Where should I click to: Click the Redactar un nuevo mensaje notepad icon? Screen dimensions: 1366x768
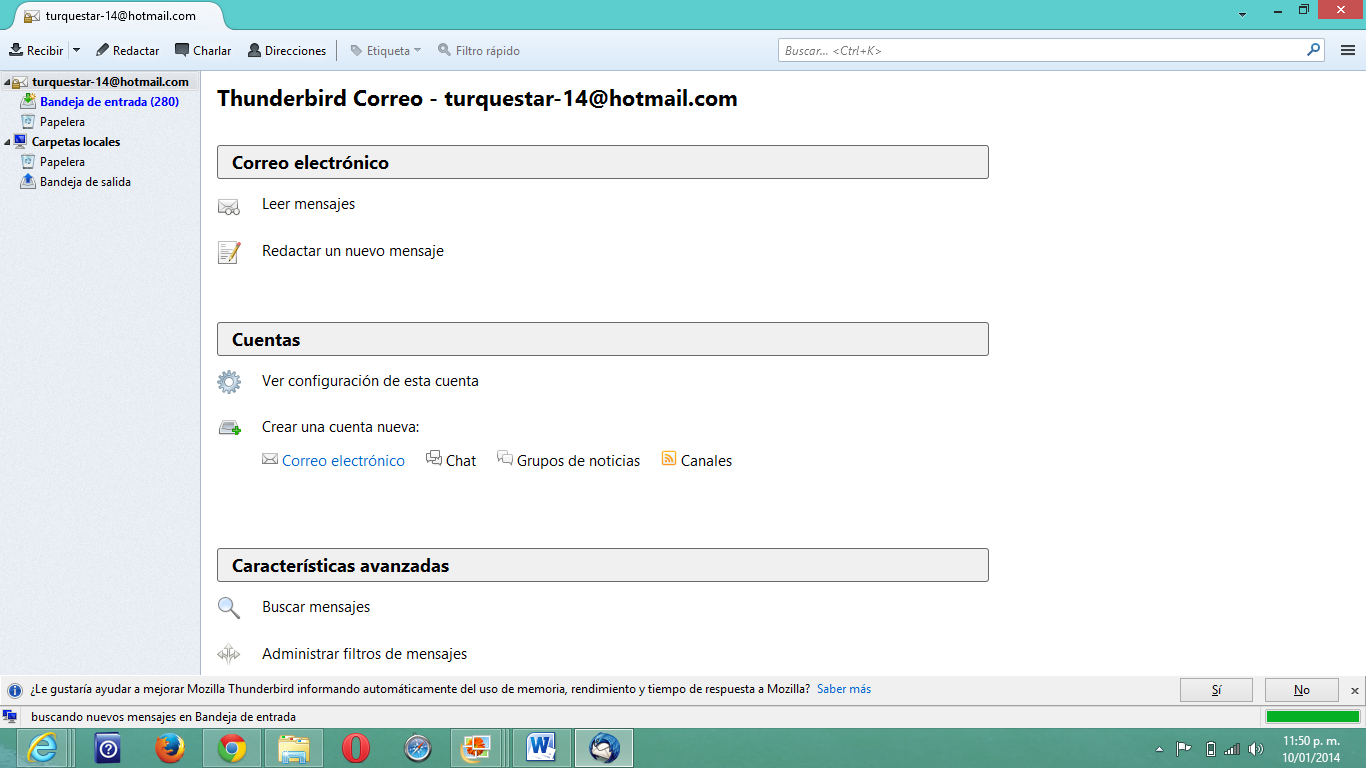point(229,252)
